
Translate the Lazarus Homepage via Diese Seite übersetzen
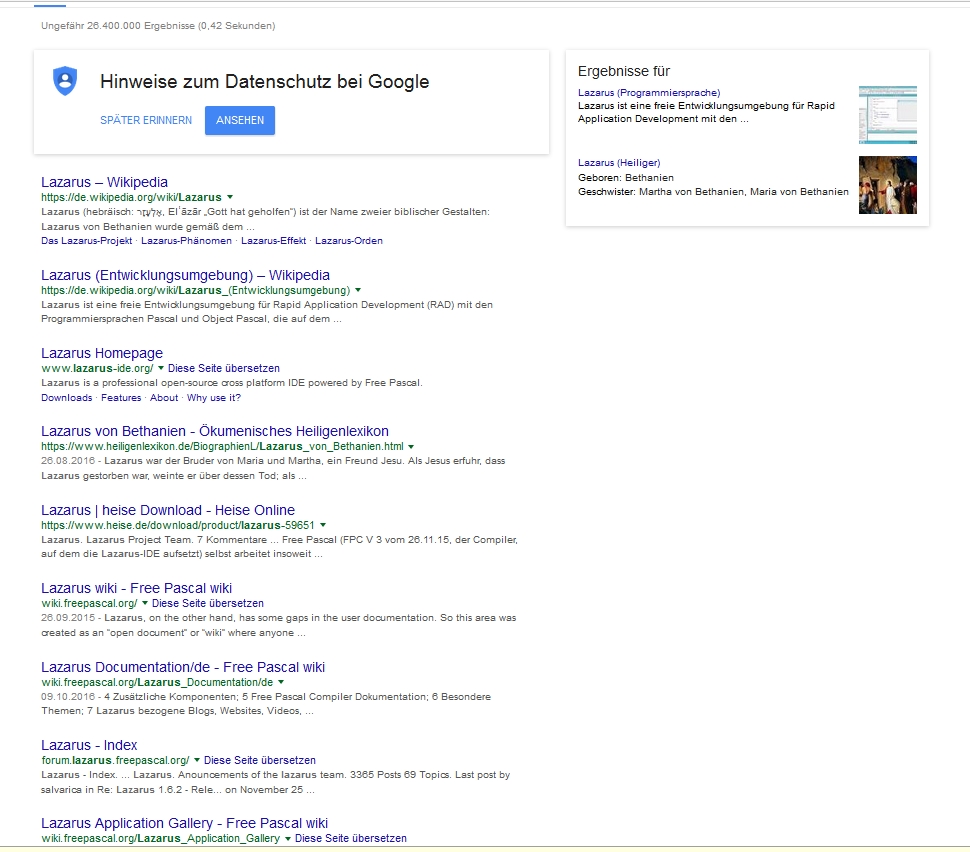(x=224, y=369)
